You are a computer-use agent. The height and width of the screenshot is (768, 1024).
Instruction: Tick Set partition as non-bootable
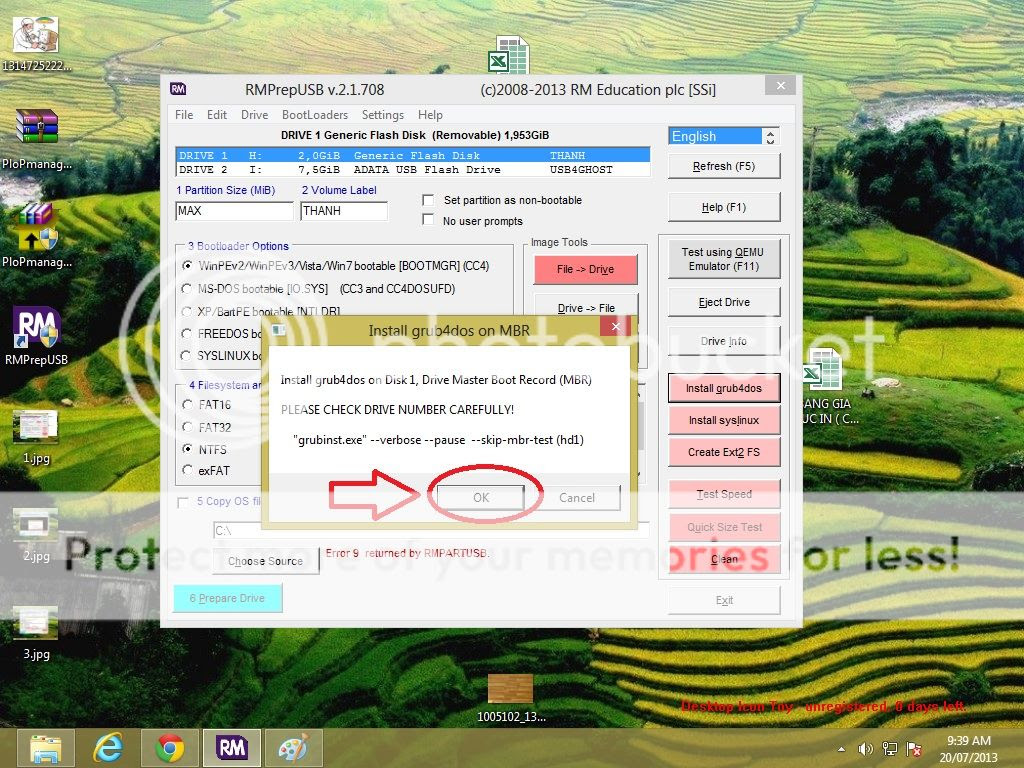point(428,200)
